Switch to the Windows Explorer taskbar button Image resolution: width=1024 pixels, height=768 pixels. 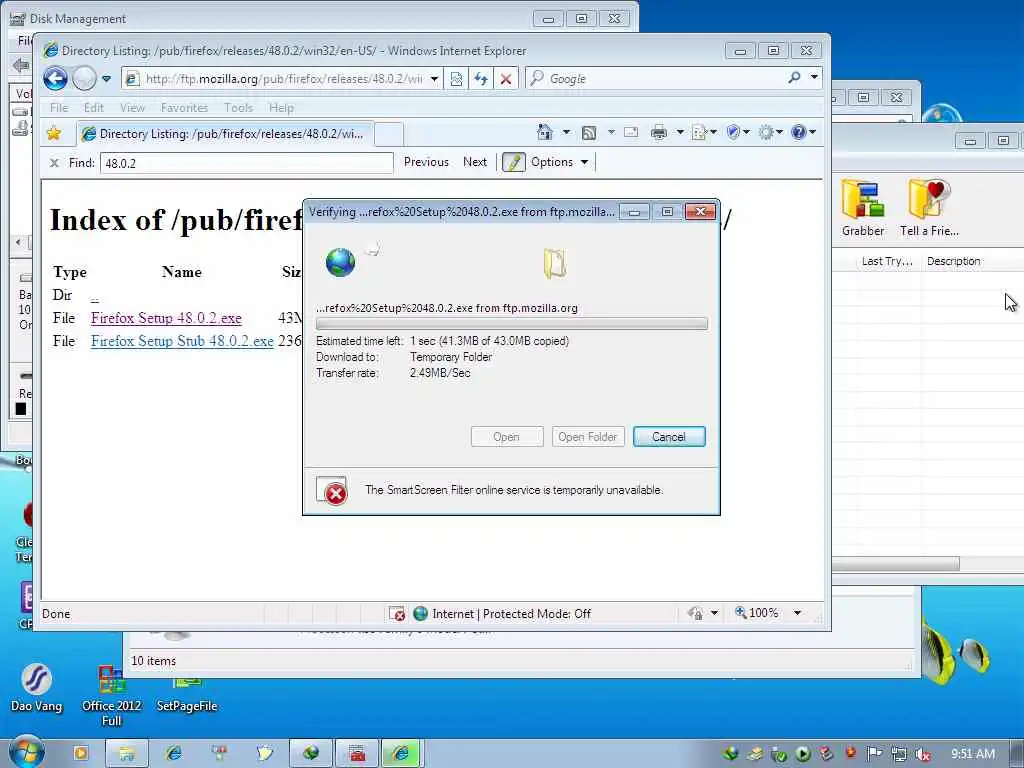[127, 754]
